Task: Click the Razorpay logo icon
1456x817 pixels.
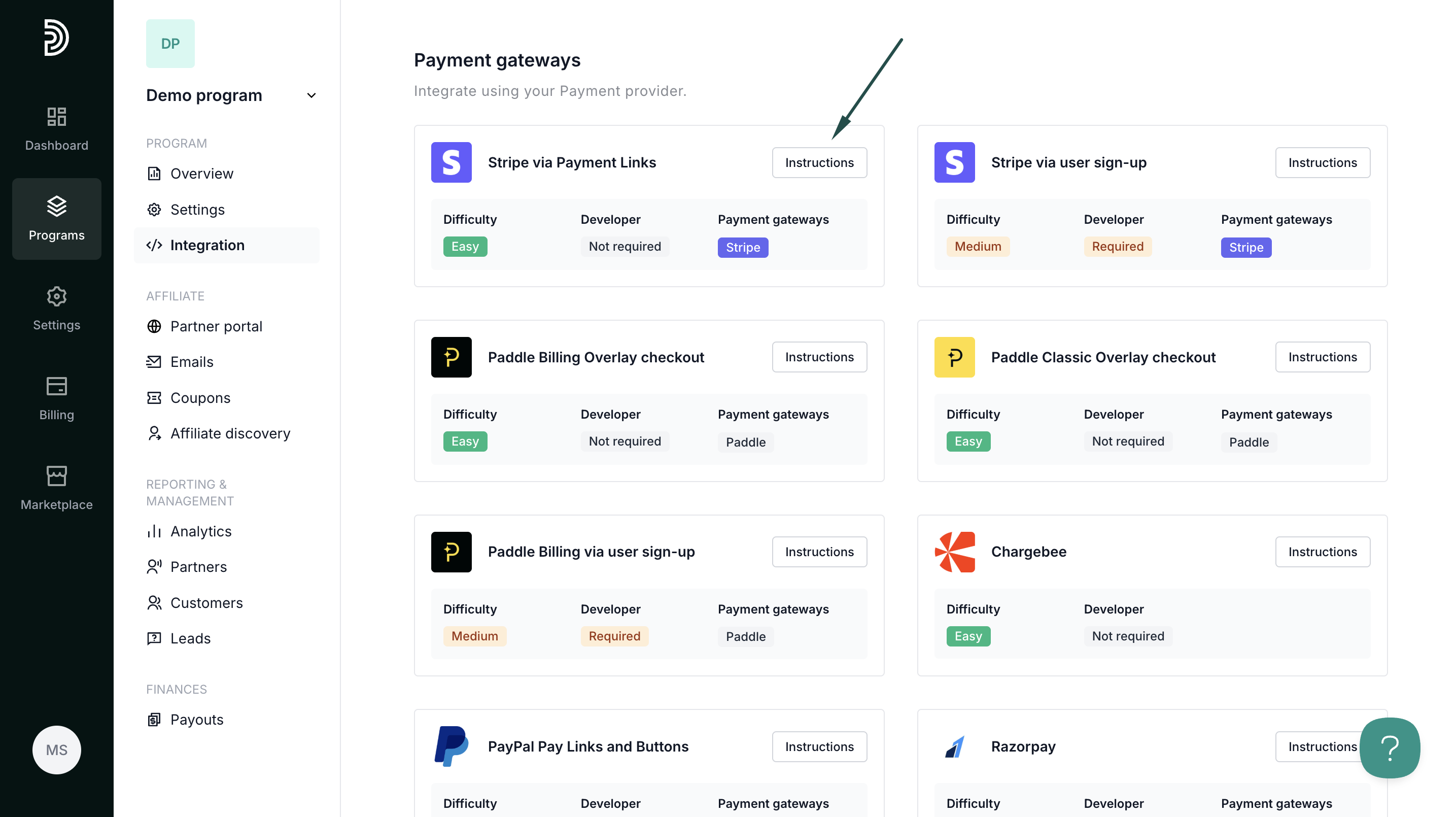Action: [x=954, y=746]
